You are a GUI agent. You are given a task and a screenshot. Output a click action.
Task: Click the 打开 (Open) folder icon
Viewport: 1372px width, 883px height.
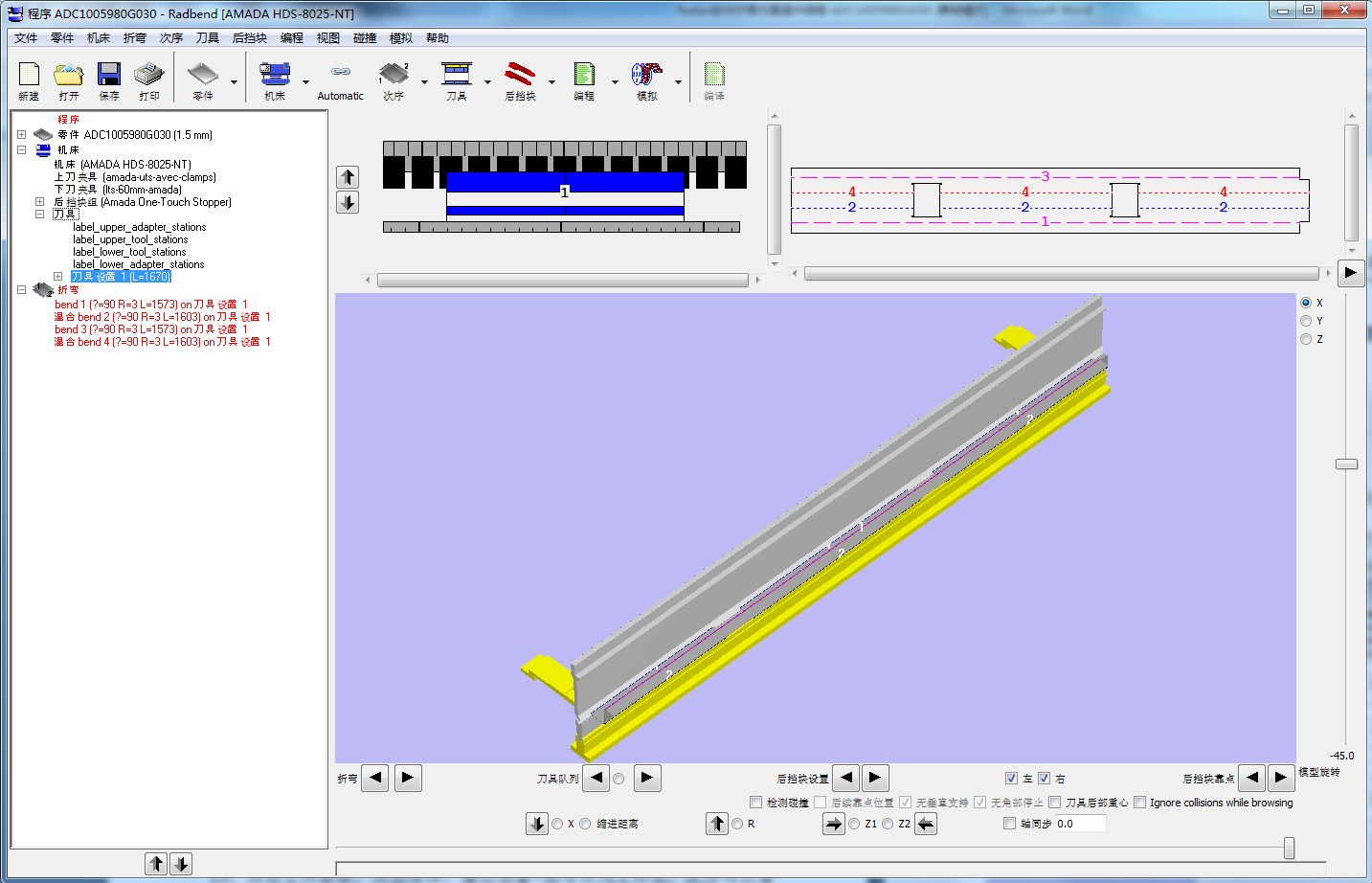point(69,75)
